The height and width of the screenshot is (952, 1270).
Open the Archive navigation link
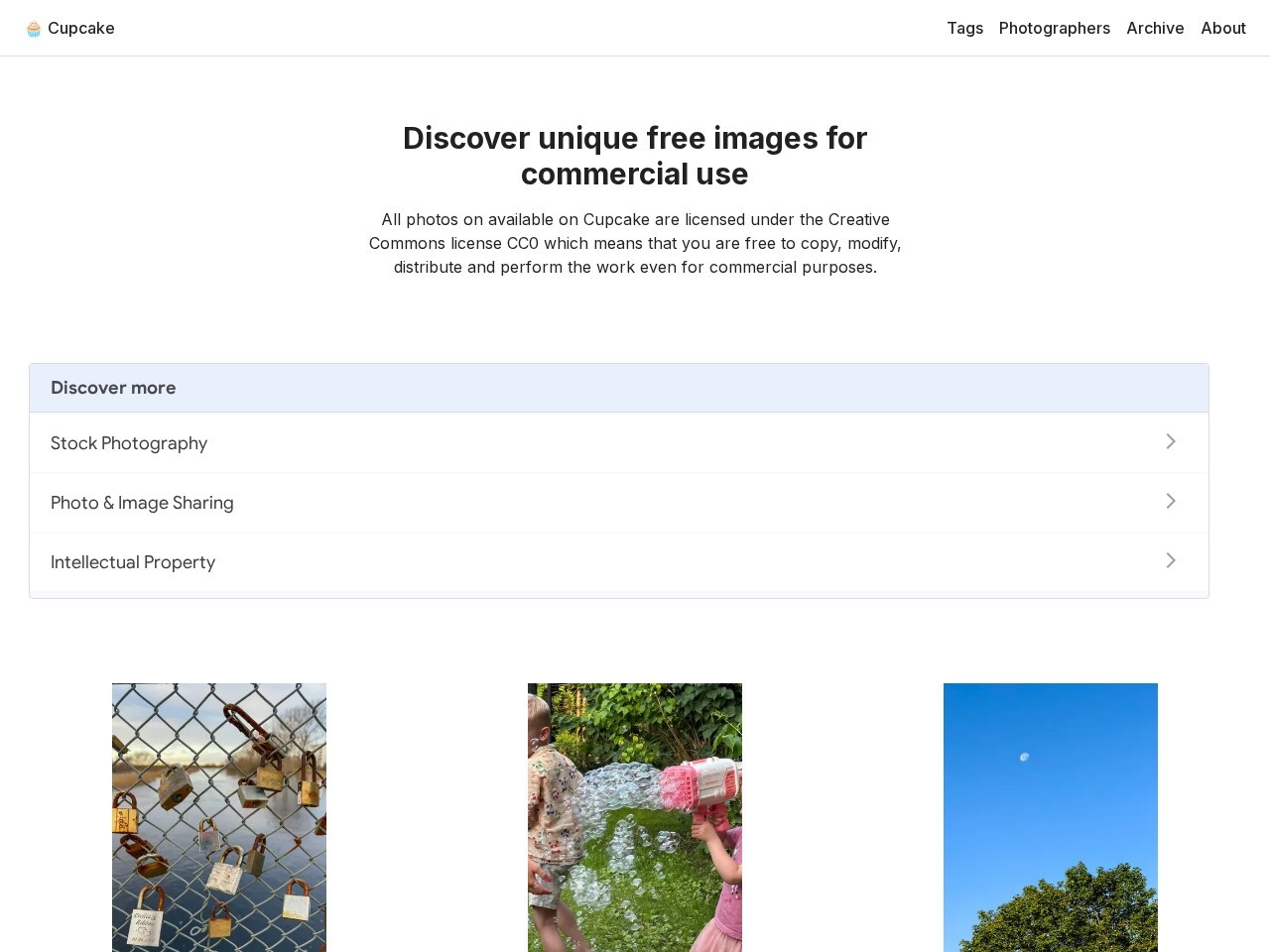click(x=1155, y=28)
